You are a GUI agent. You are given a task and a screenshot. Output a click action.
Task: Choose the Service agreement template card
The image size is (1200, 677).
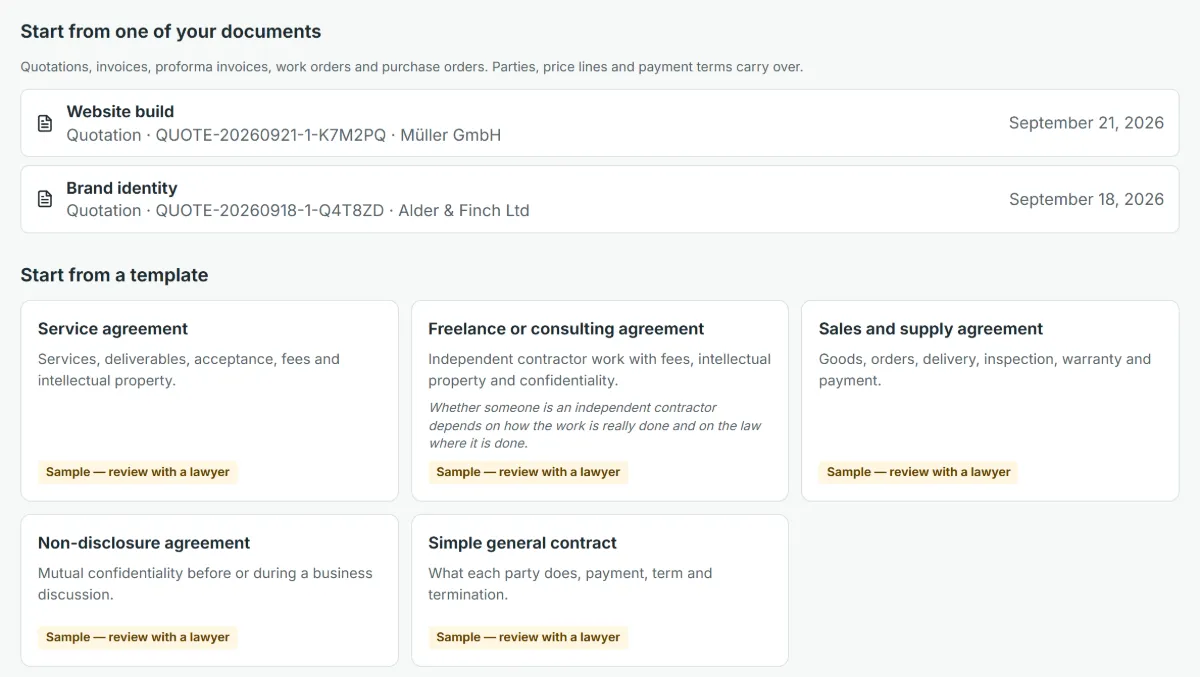pos(209,401)
